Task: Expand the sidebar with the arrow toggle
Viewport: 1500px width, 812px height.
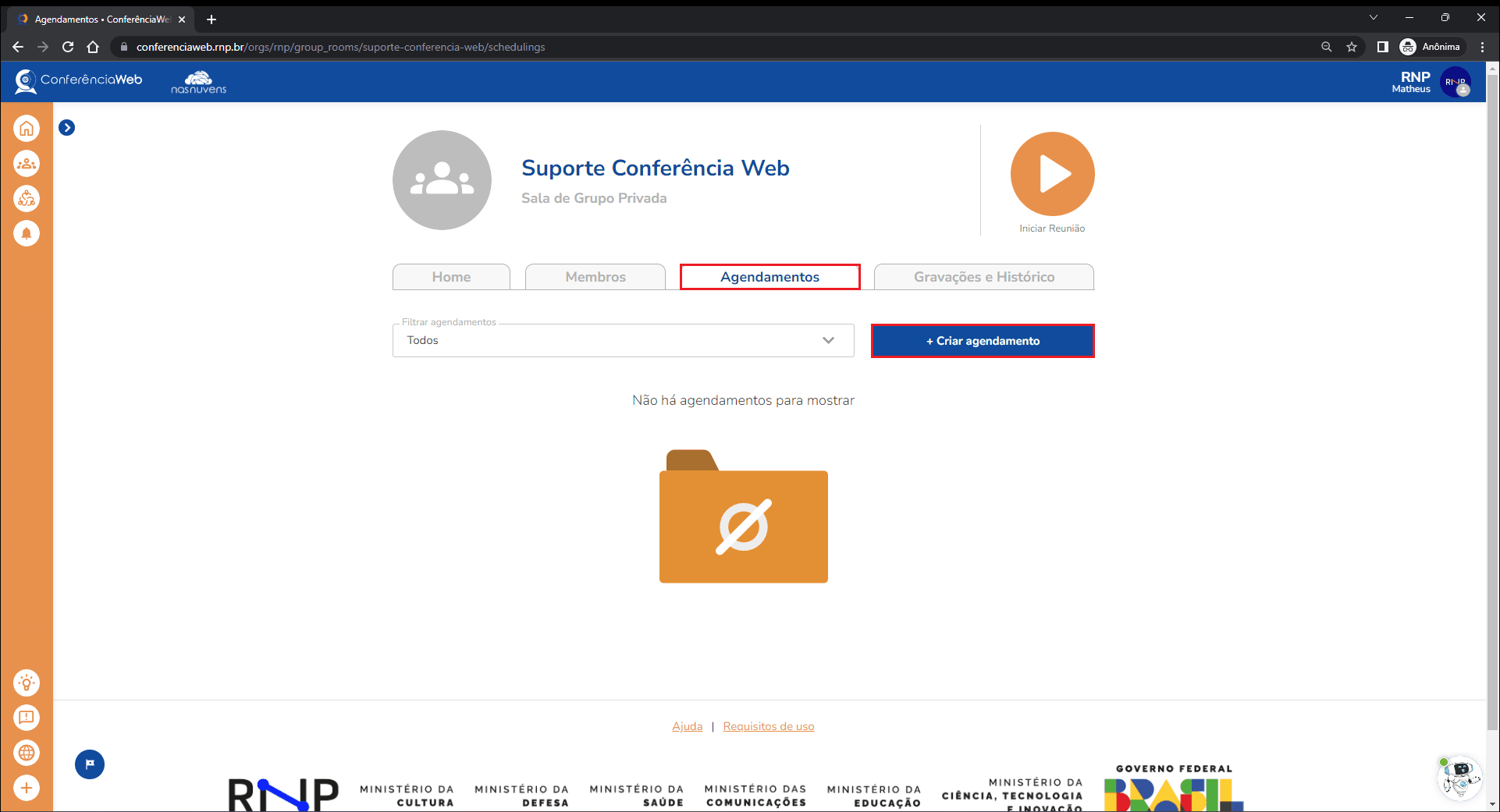Action: [x=67, y=128]
